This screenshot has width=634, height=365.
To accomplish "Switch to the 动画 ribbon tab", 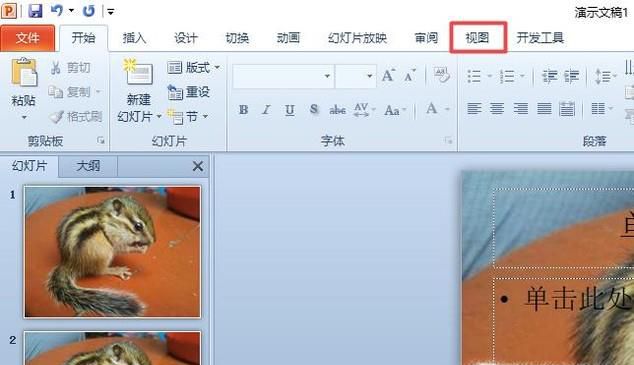I will 288,38.
